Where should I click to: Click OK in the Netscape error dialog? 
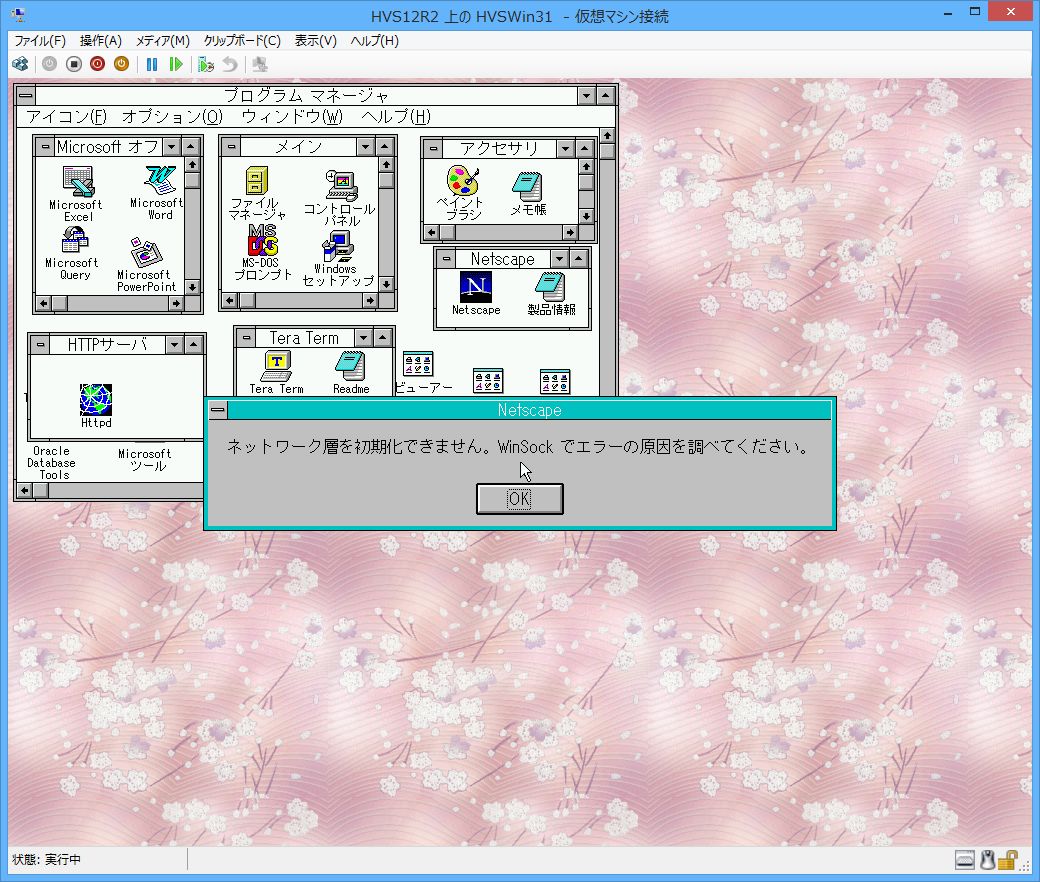[519, 499]
